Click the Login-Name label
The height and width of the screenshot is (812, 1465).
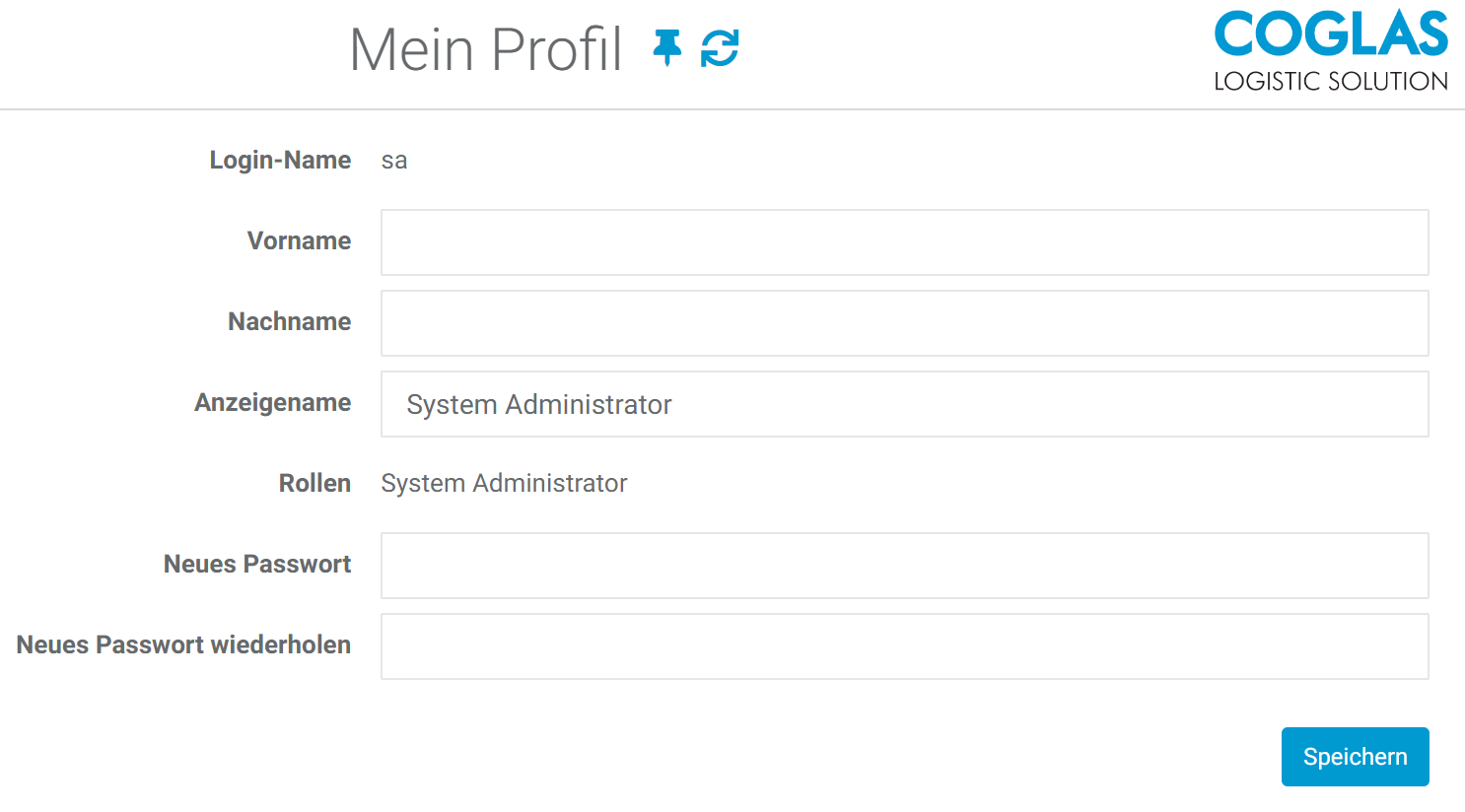[280, 160]
